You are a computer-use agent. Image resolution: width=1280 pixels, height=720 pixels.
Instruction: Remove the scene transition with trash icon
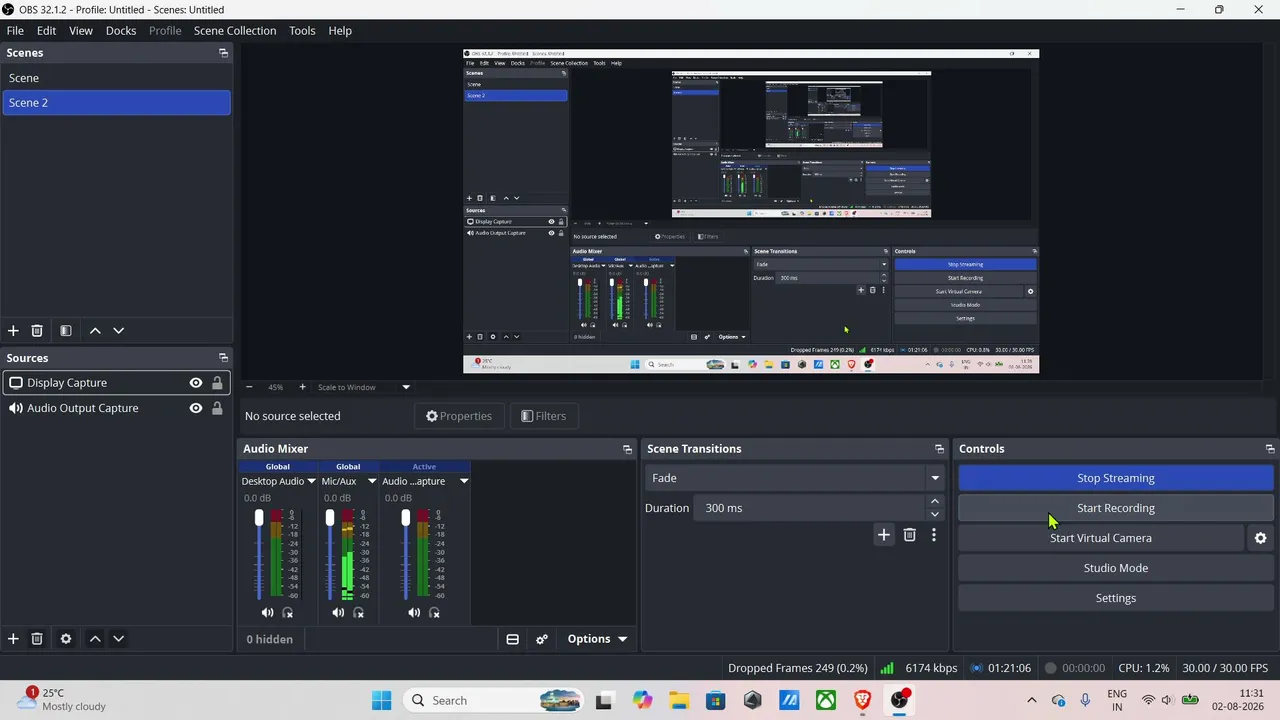910,535
